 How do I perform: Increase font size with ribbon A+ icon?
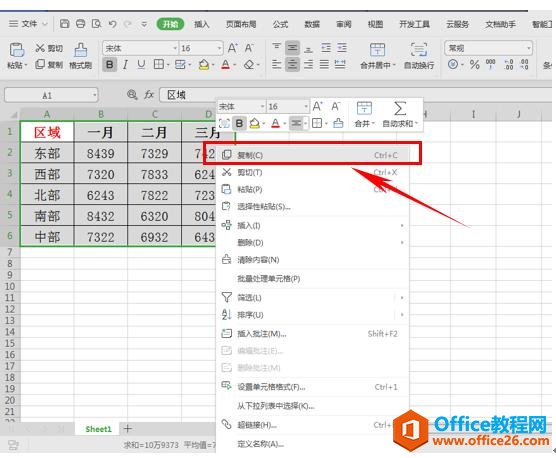coord(233,48)
